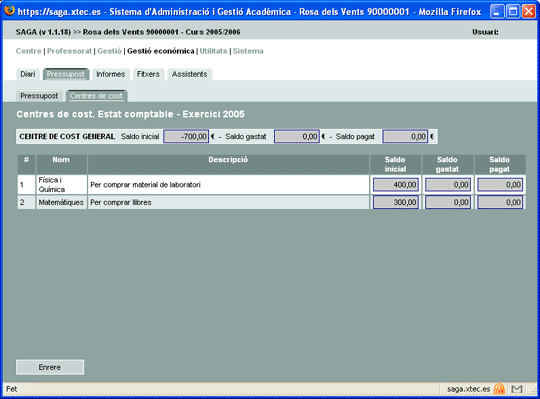The height and width of the screenshot is (399, 540).
Task: Click the Estat comptable page heading
Action: pos(131,114)
